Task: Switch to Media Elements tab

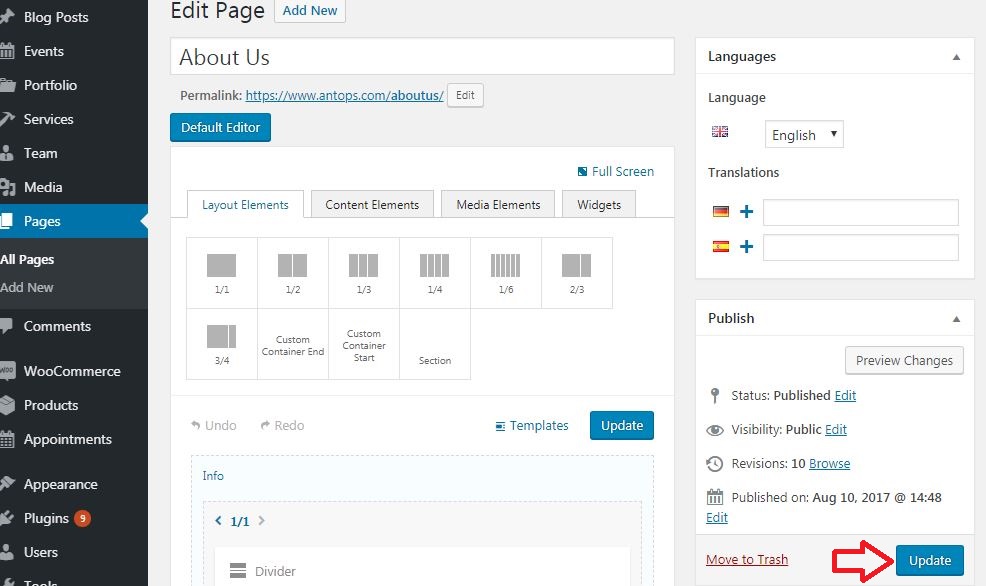Action: 498,204
